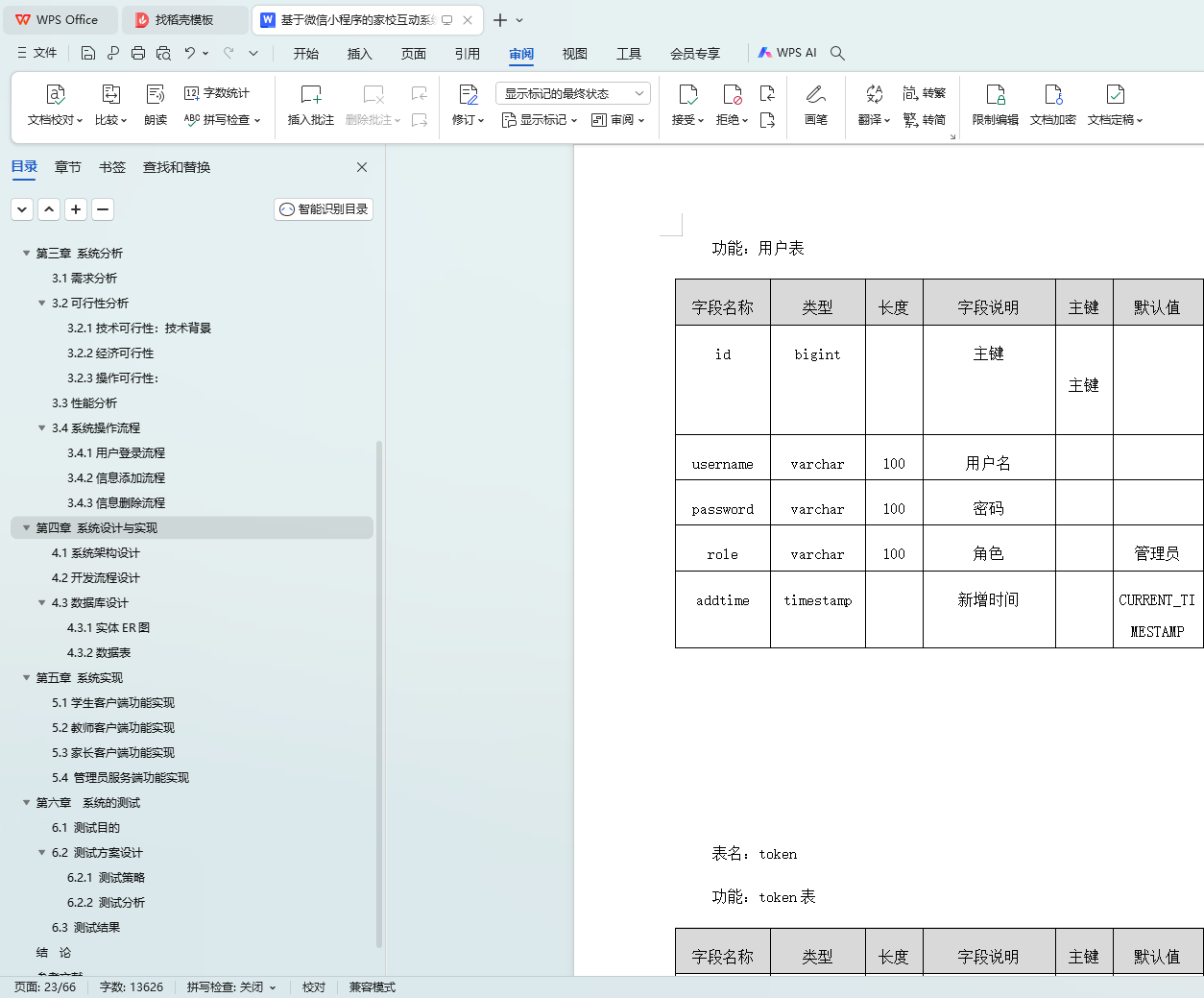Viewport: 1204px width, 998px height.
Task: Open the WPS AI assistant
Action: (x=787, y=53)
